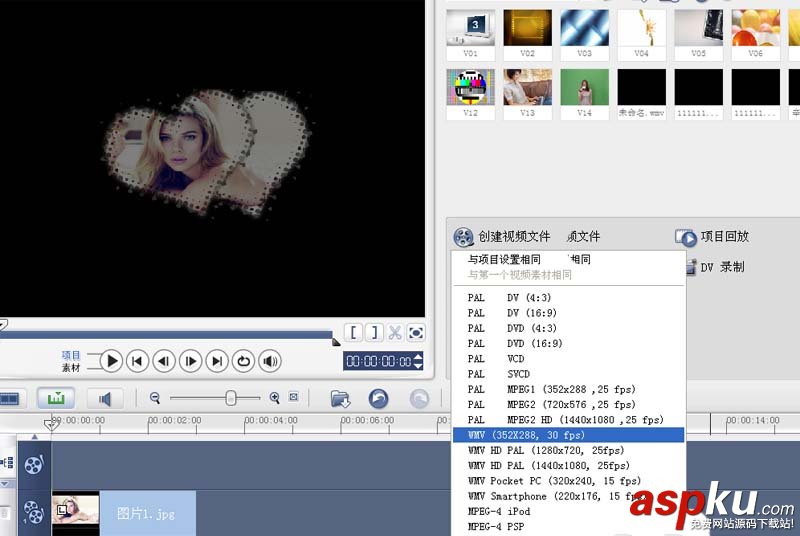Enlarge the preview window
Image resolution: width=800 pixels, height=536 pixels.
click(416, 333)
